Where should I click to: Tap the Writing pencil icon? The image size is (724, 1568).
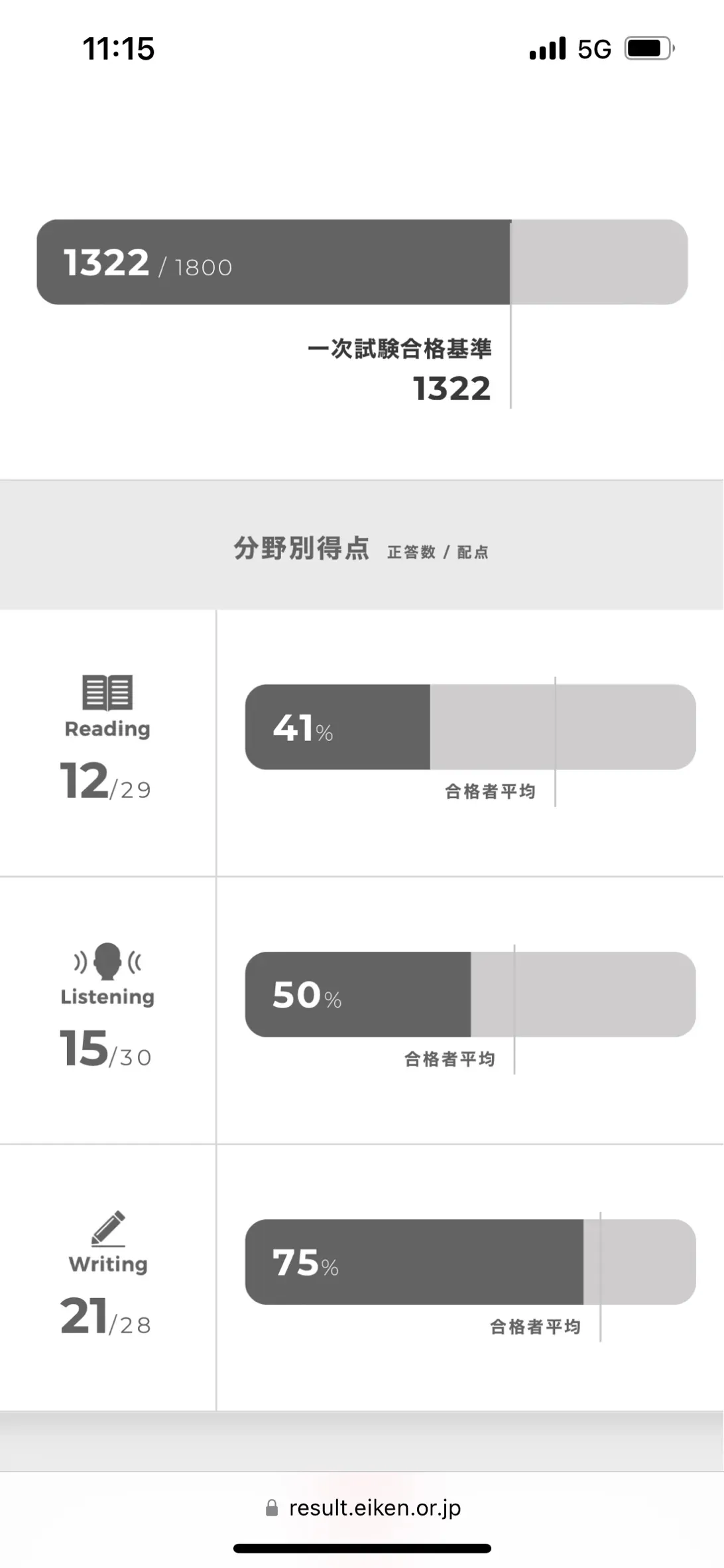109,1228
